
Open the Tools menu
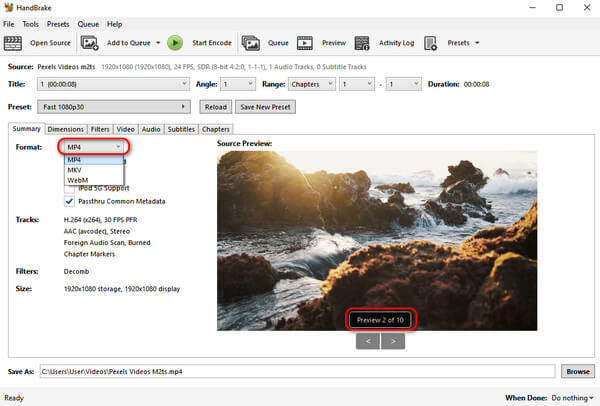tap(30, 24)
